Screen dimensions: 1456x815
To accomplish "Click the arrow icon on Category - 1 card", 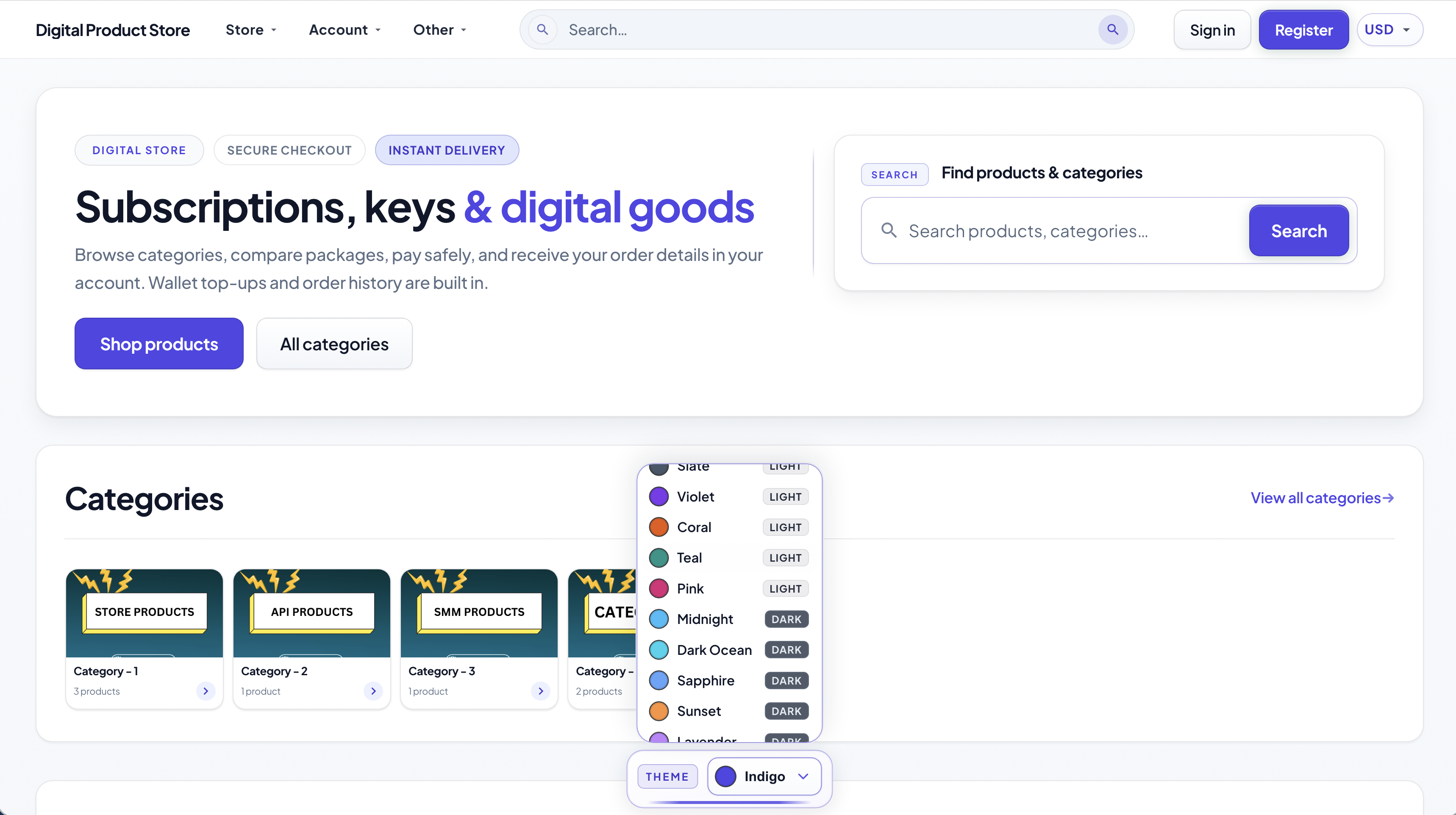I will click(x=206, y=690).
